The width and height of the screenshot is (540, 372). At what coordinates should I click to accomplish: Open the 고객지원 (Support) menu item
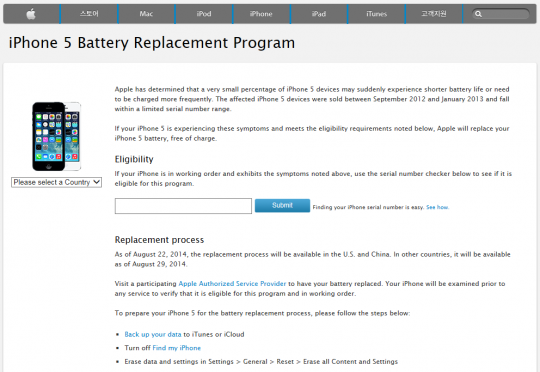tap(434, 14)
